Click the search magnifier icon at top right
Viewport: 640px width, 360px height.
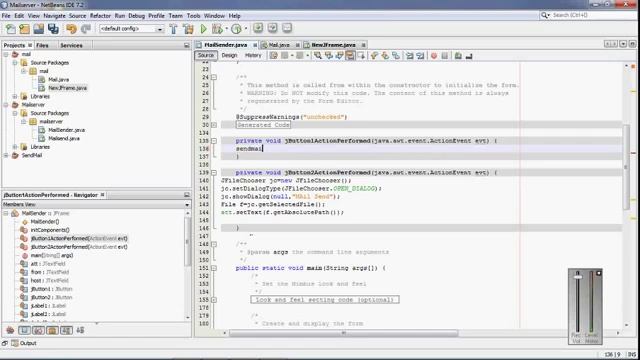point(545,15)
